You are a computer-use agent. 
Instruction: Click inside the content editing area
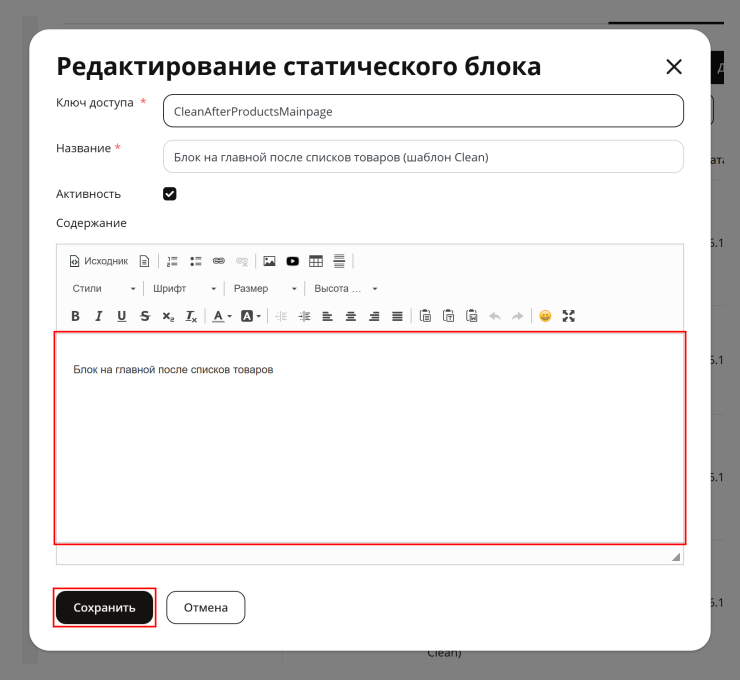pos(370,437)
